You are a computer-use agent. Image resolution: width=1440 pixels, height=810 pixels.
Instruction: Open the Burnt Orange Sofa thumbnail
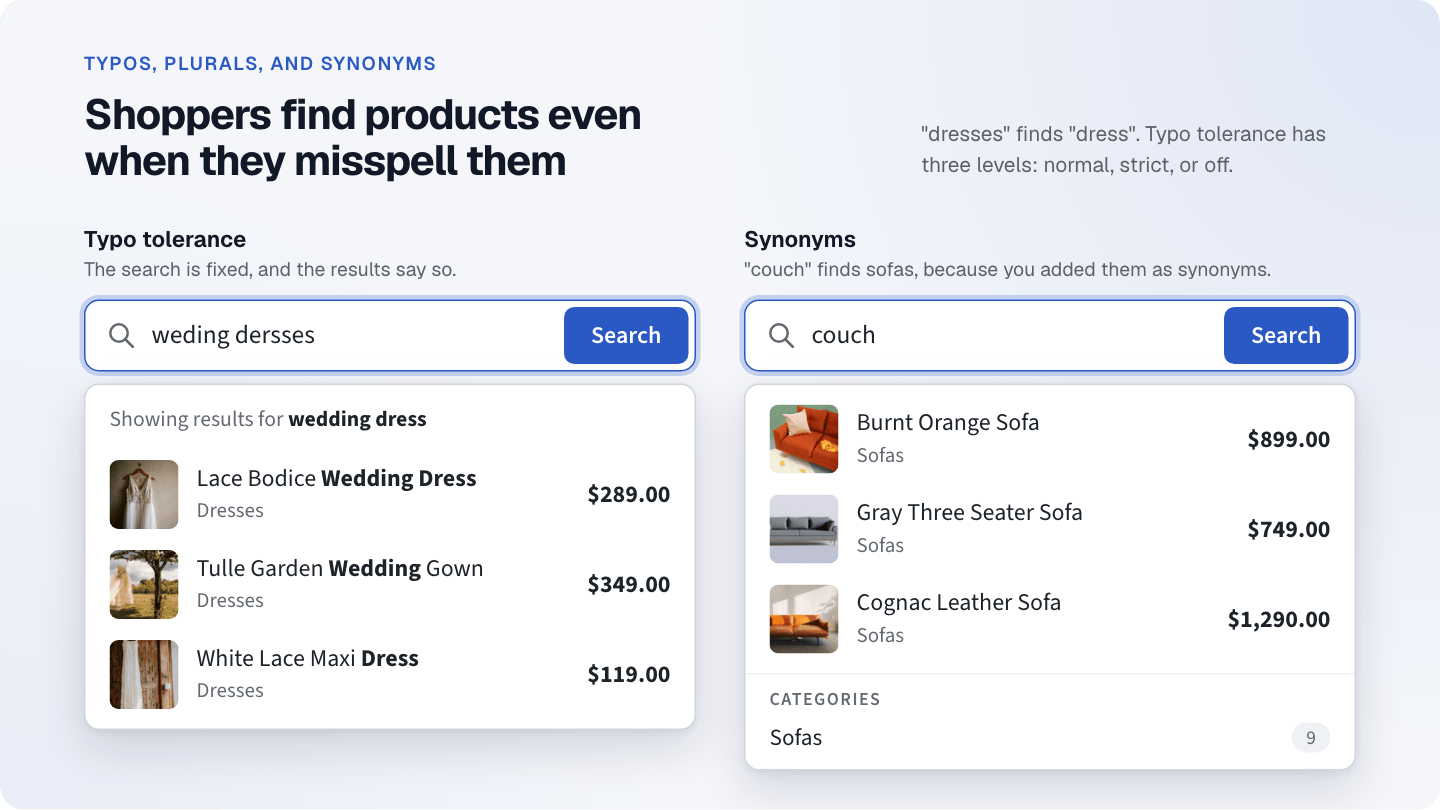click(804, 439)
